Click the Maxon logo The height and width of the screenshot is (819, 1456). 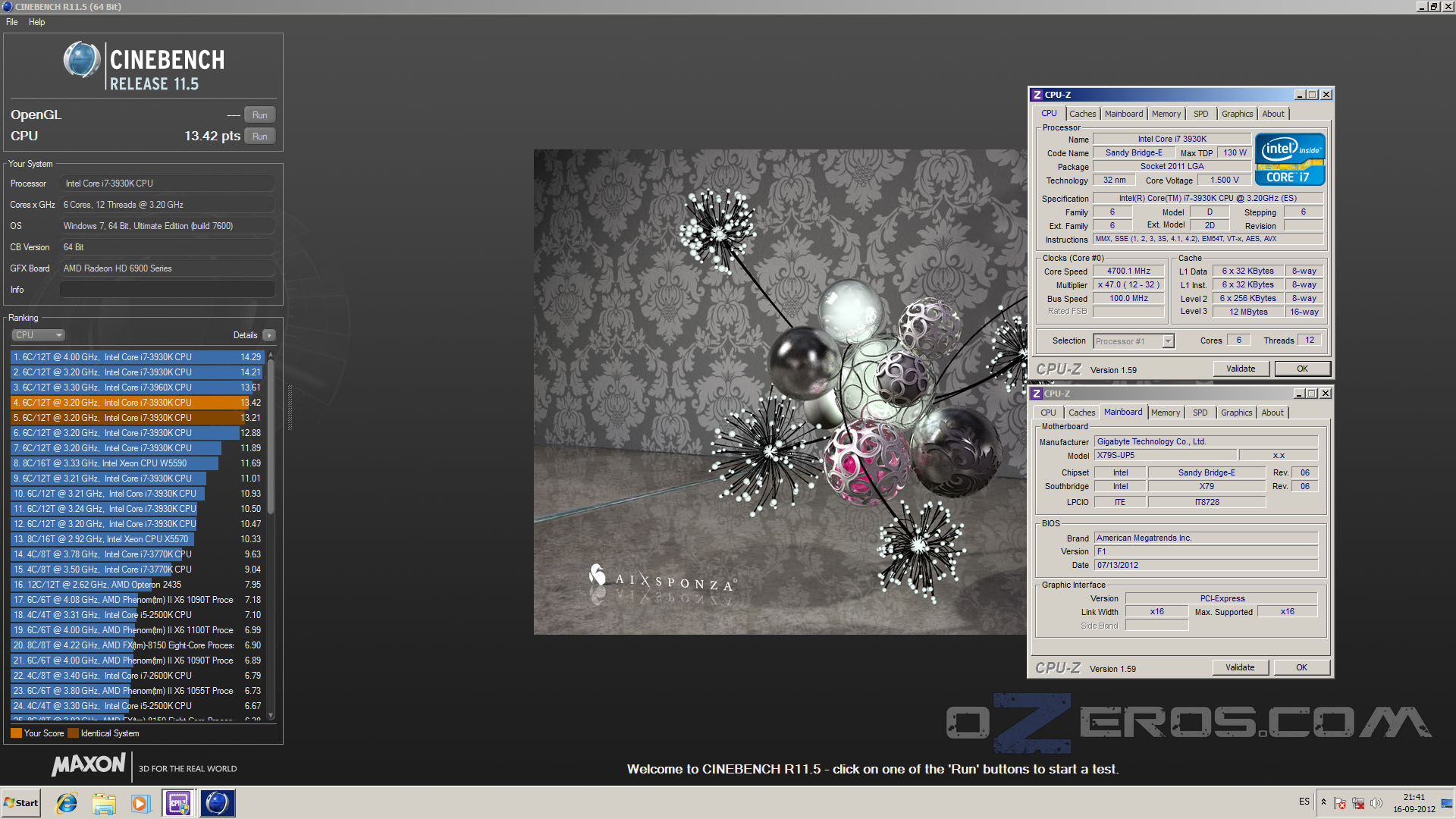(88, 764)
